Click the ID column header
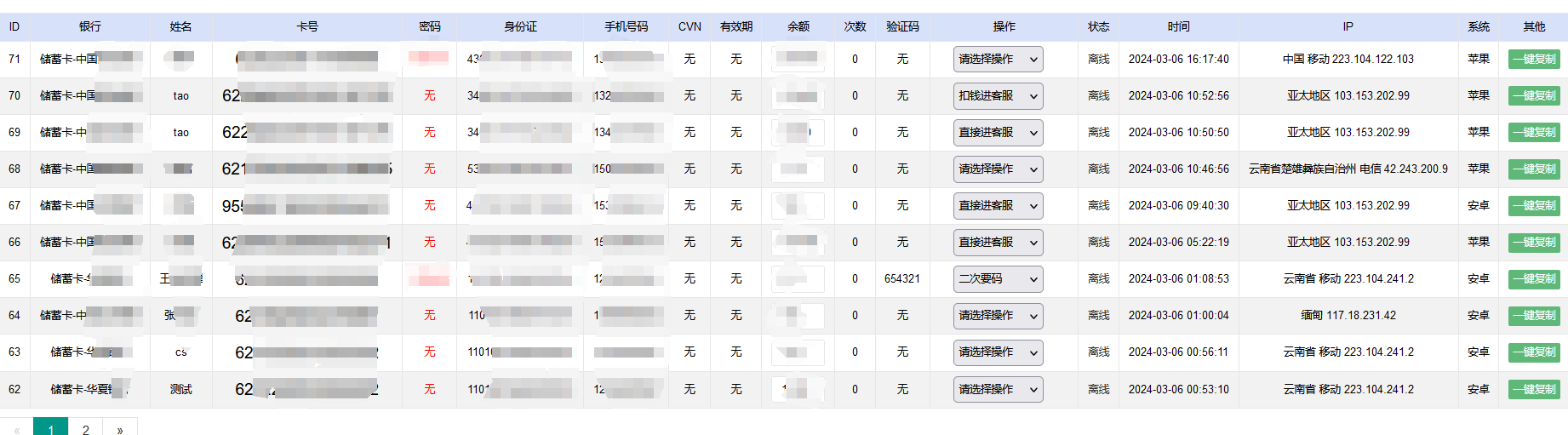This screenshot has width=1568, height=435. tap(14, 27)
